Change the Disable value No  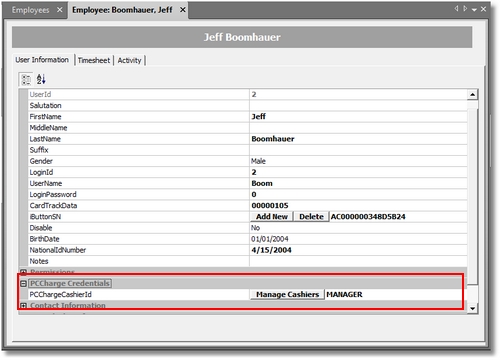click(x=358, y=228)
